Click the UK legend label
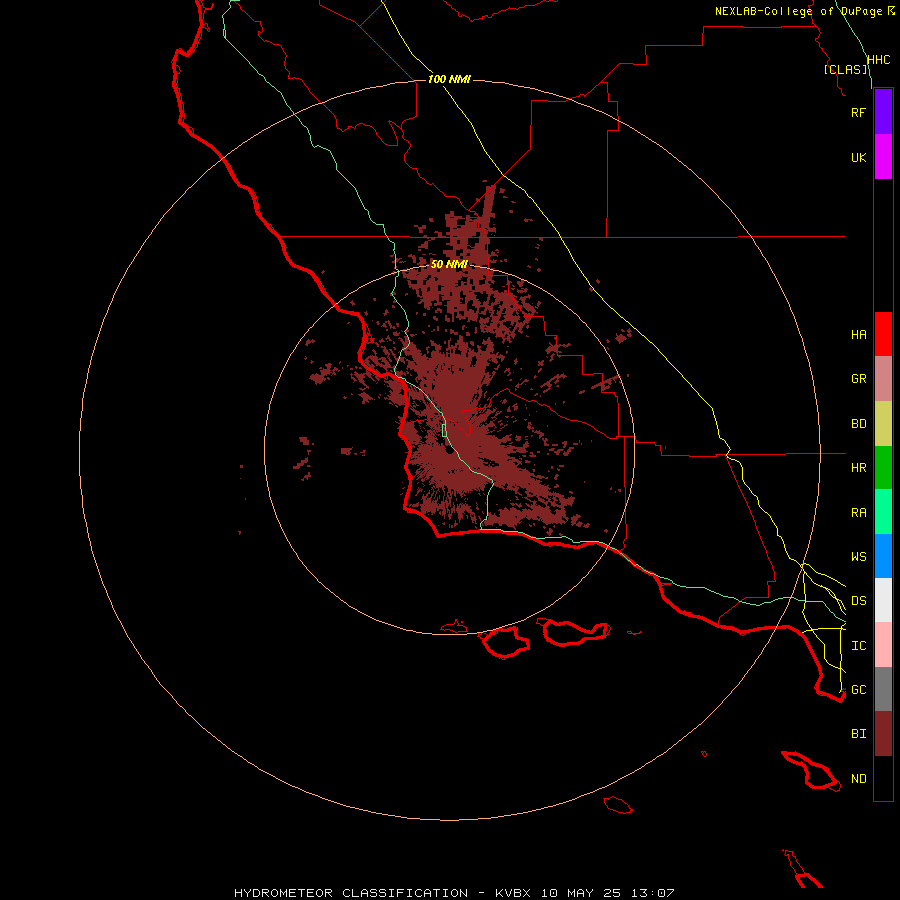This screenshot has width=900, height=900. (858, 157)
